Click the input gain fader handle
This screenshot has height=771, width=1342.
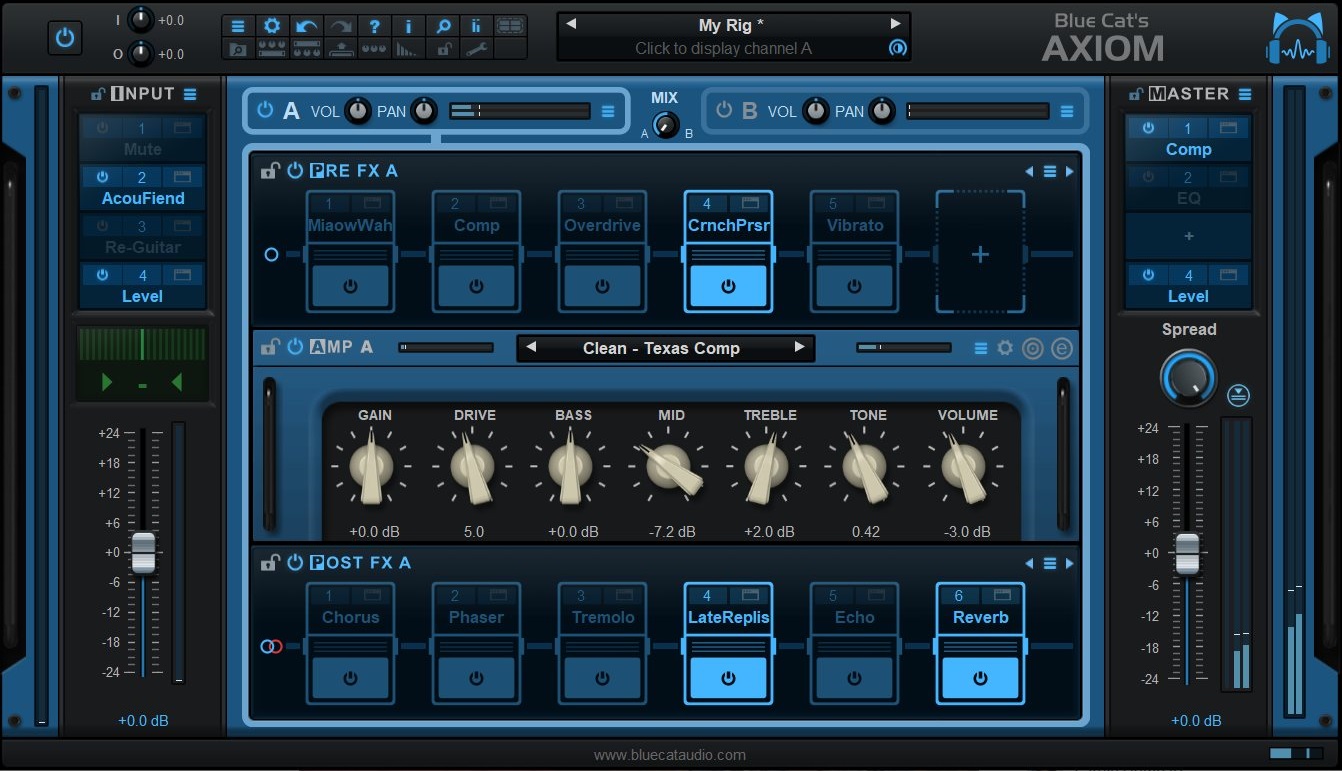point(144,553)
